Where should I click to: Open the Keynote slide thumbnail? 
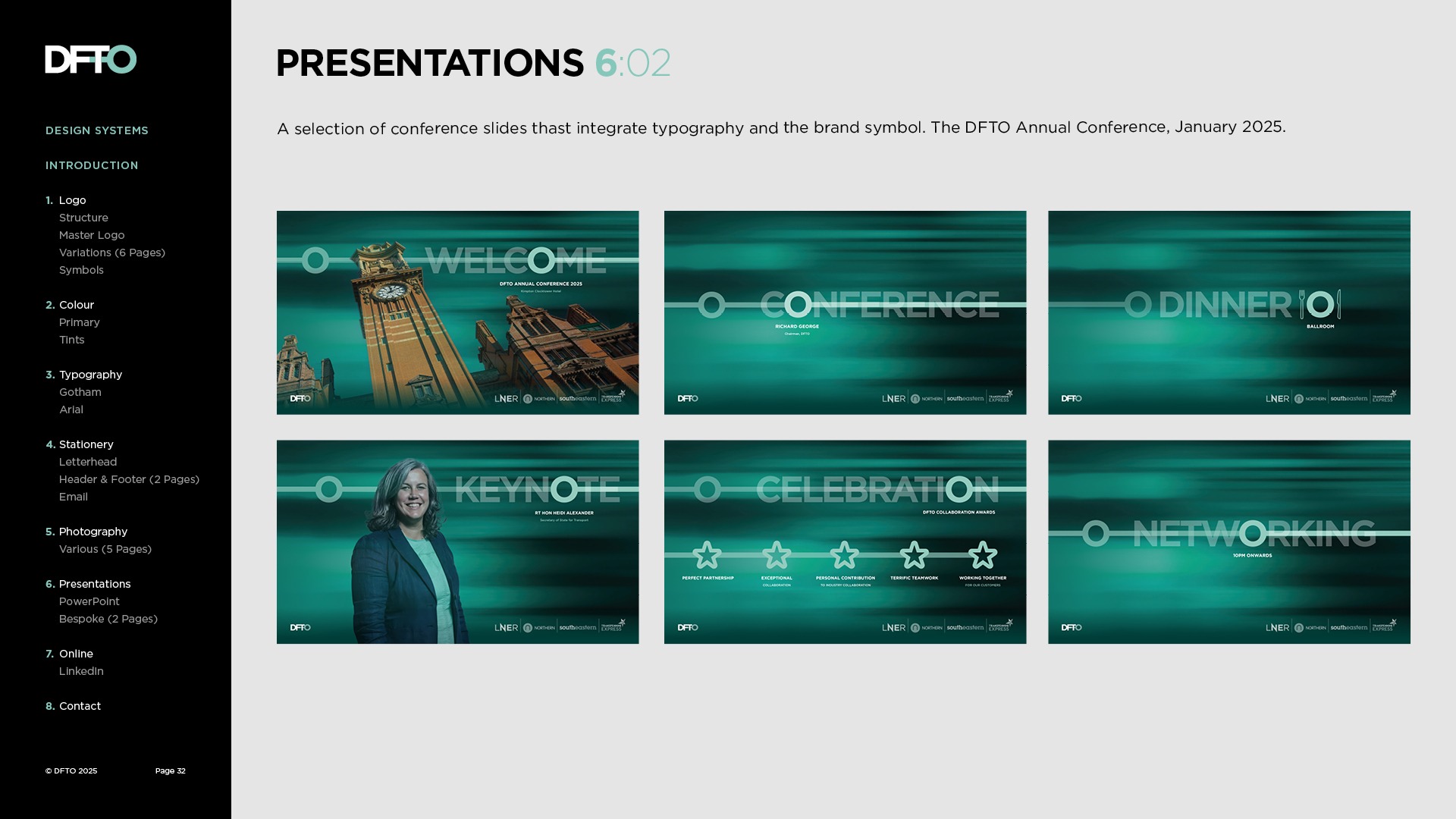457,541
